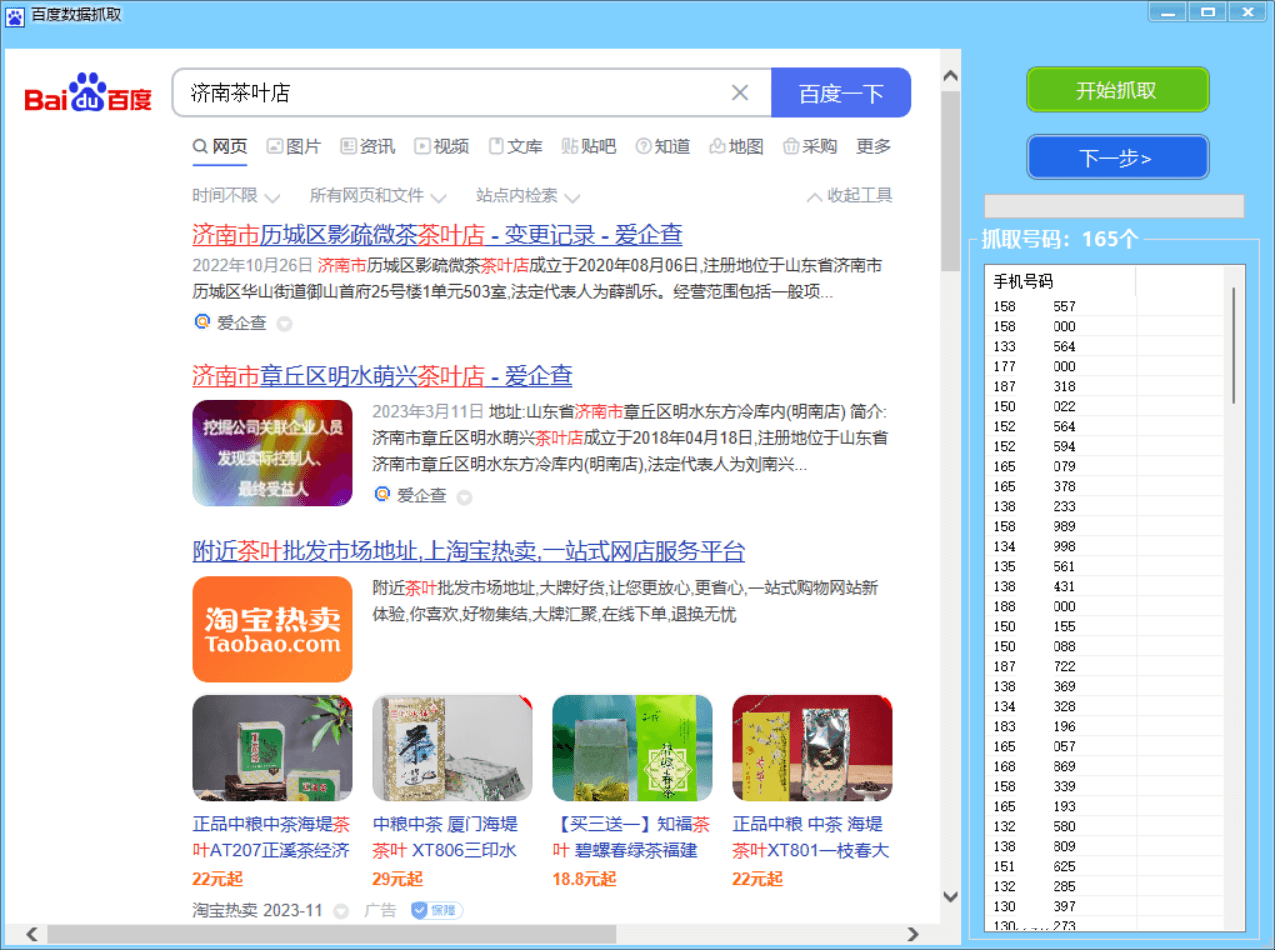Open the 济南市历城区影疏微茶茶叶店 result link

(437, 235)
